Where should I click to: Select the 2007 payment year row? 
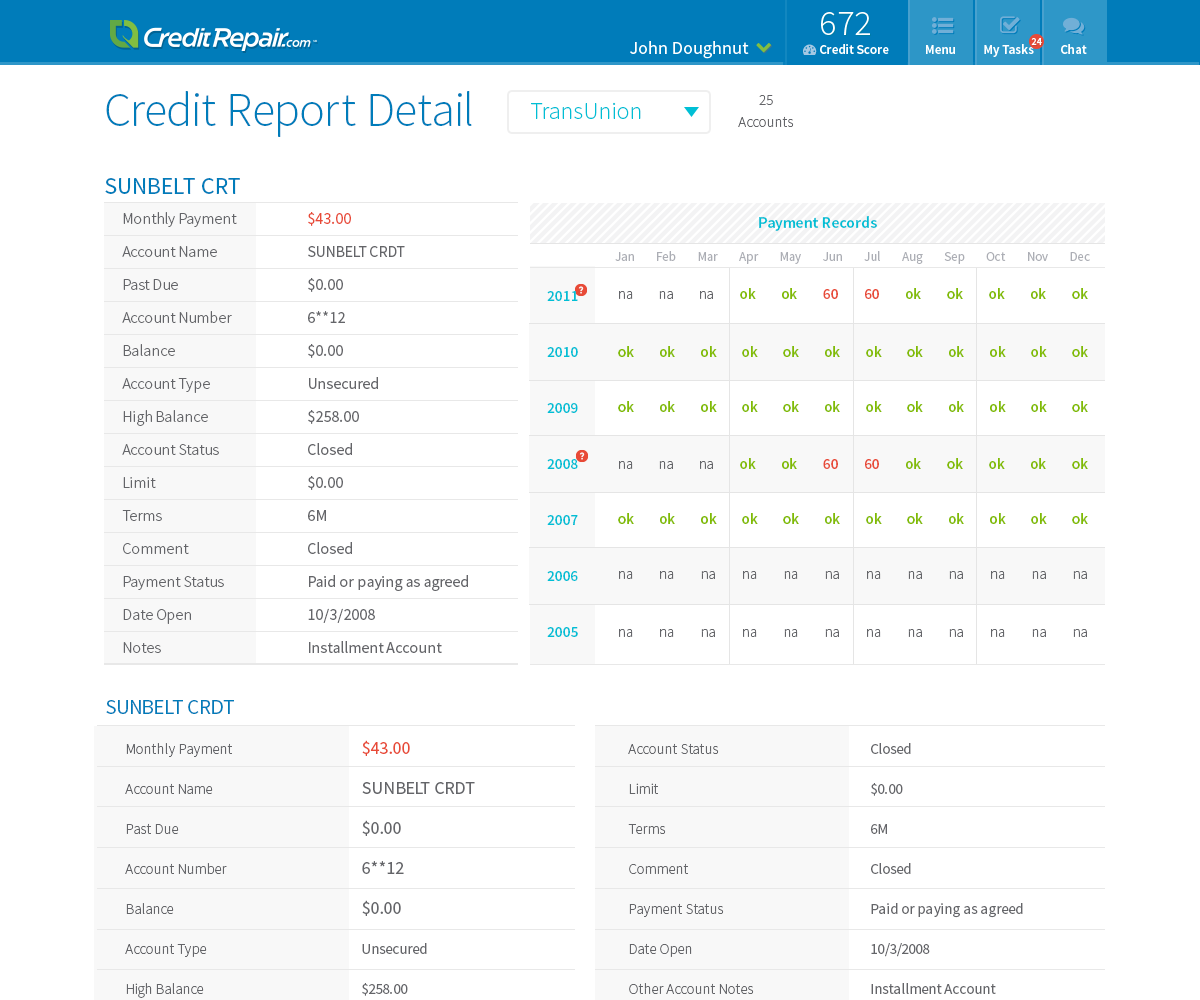click(817, 520)
